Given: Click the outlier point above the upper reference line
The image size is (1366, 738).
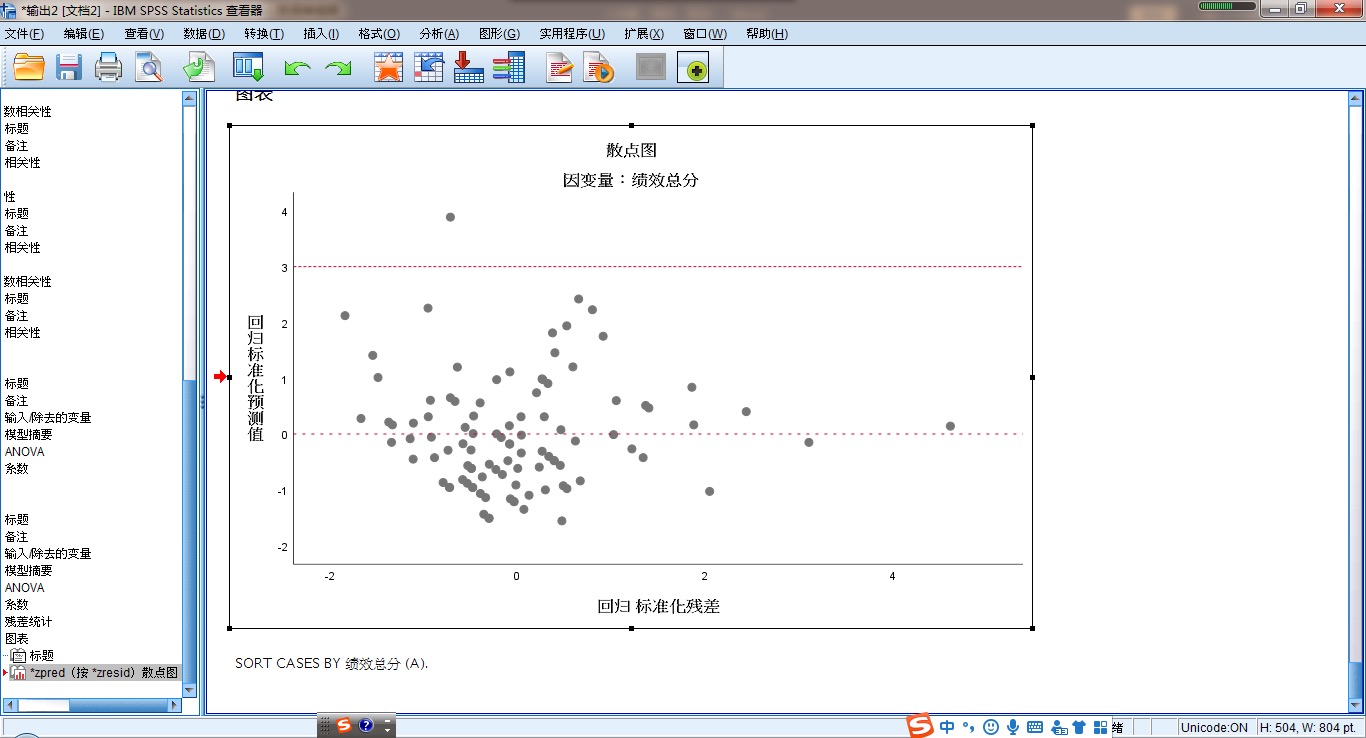Looking at the screenshot, I should [450, 217].
